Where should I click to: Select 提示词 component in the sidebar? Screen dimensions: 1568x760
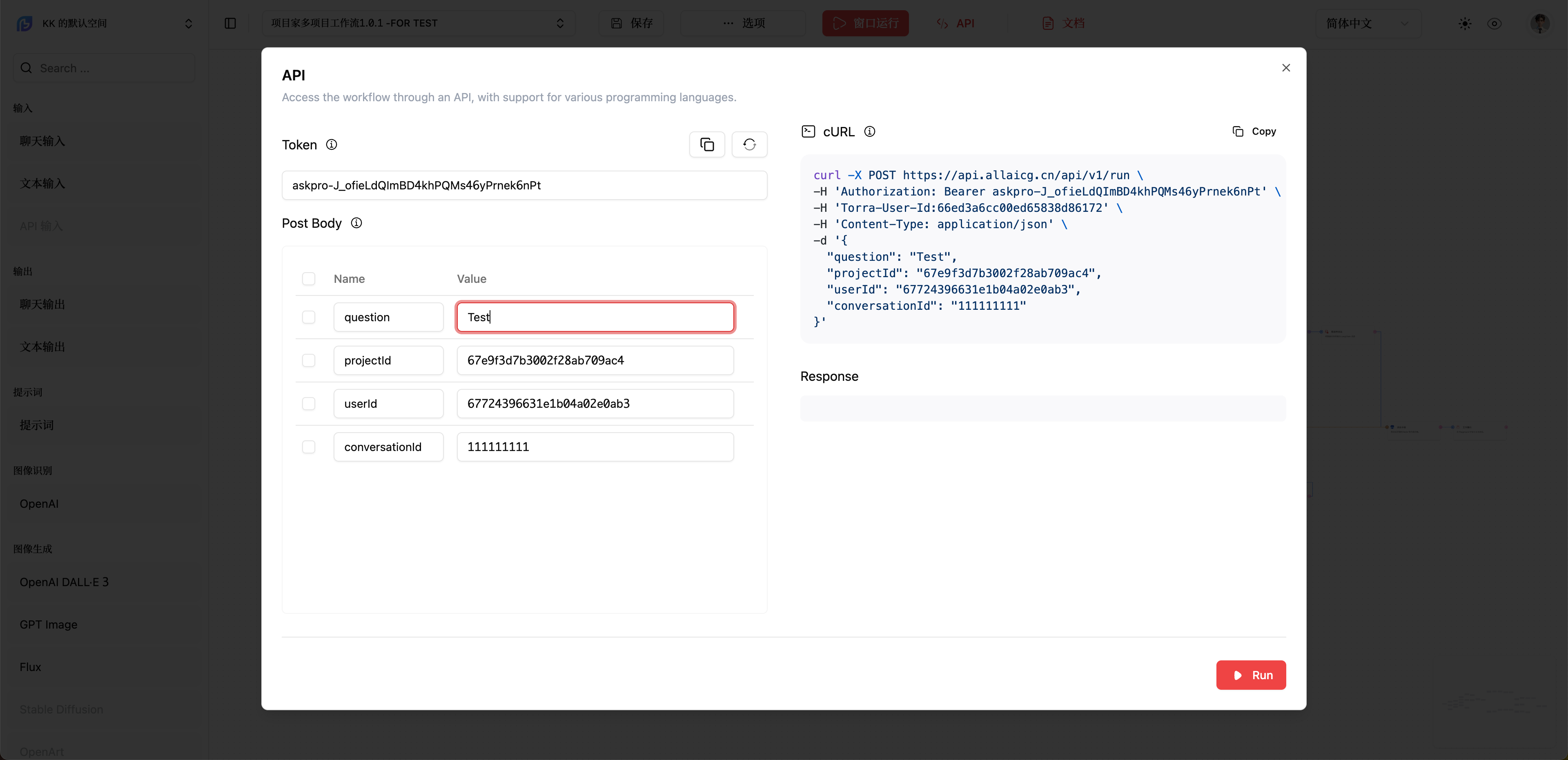pyautogui.click(x=104, y=425)
